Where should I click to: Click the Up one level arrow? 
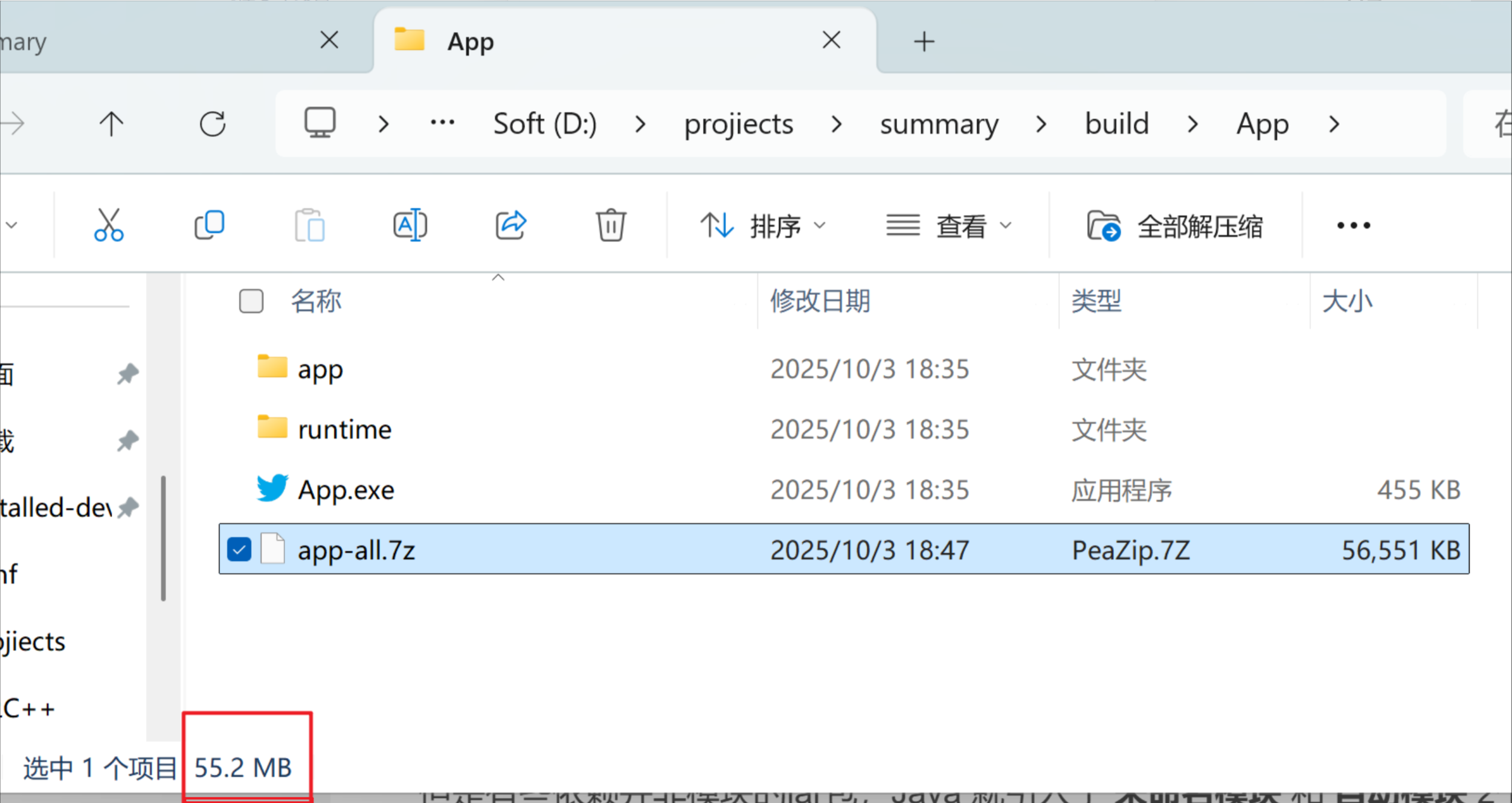111,124
